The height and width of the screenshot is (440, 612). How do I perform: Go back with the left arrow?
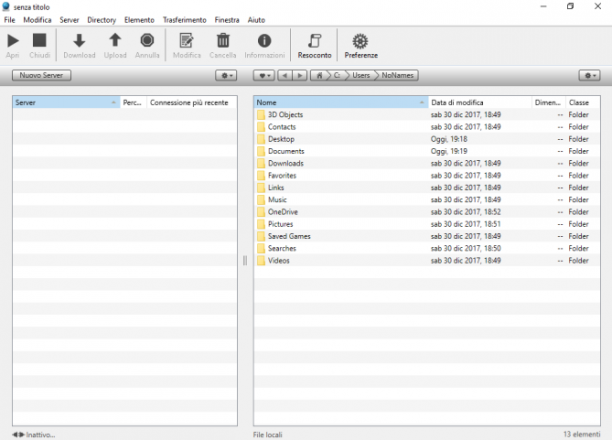click(285, 75)
